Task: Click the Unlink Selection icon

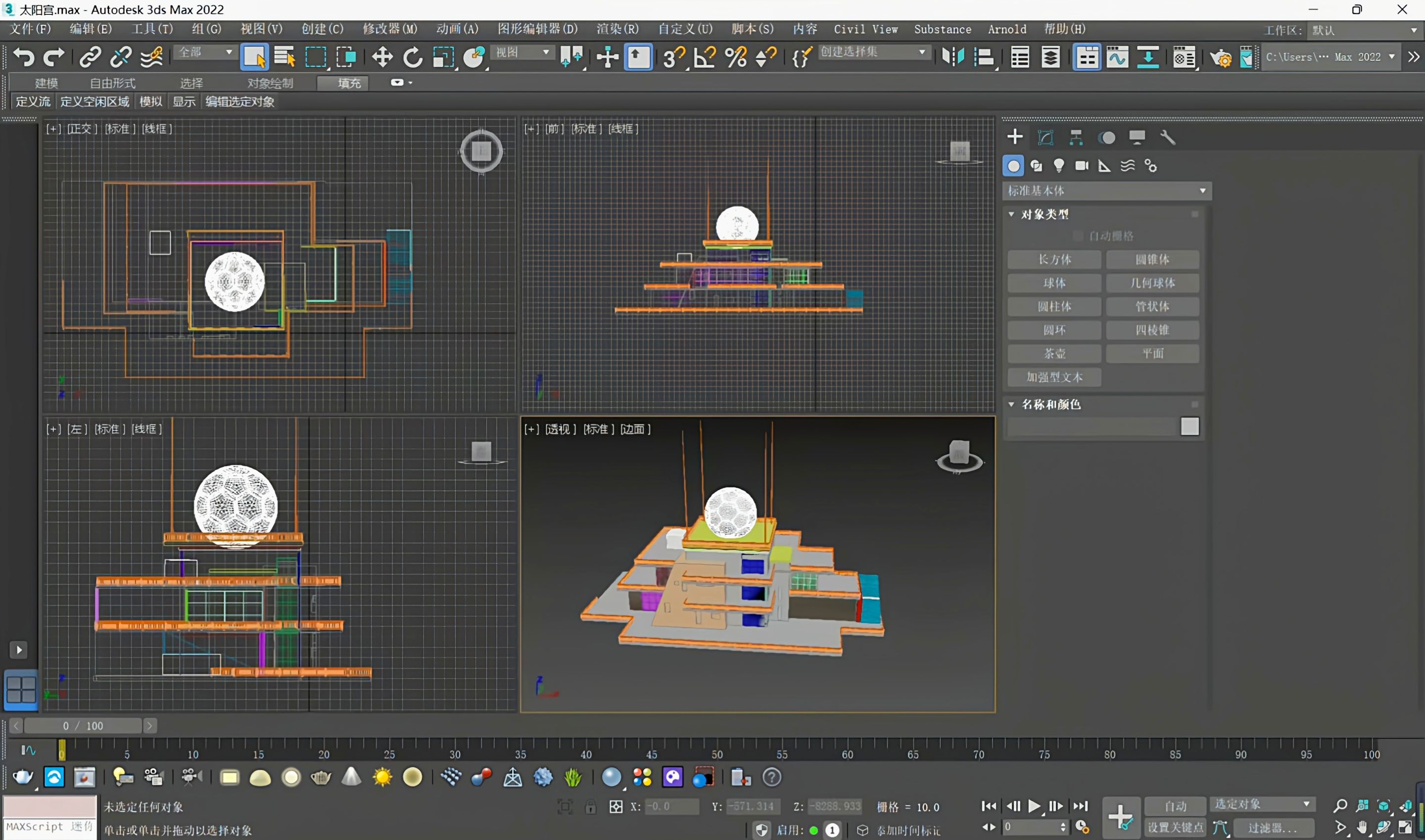Action: [121, 57]
